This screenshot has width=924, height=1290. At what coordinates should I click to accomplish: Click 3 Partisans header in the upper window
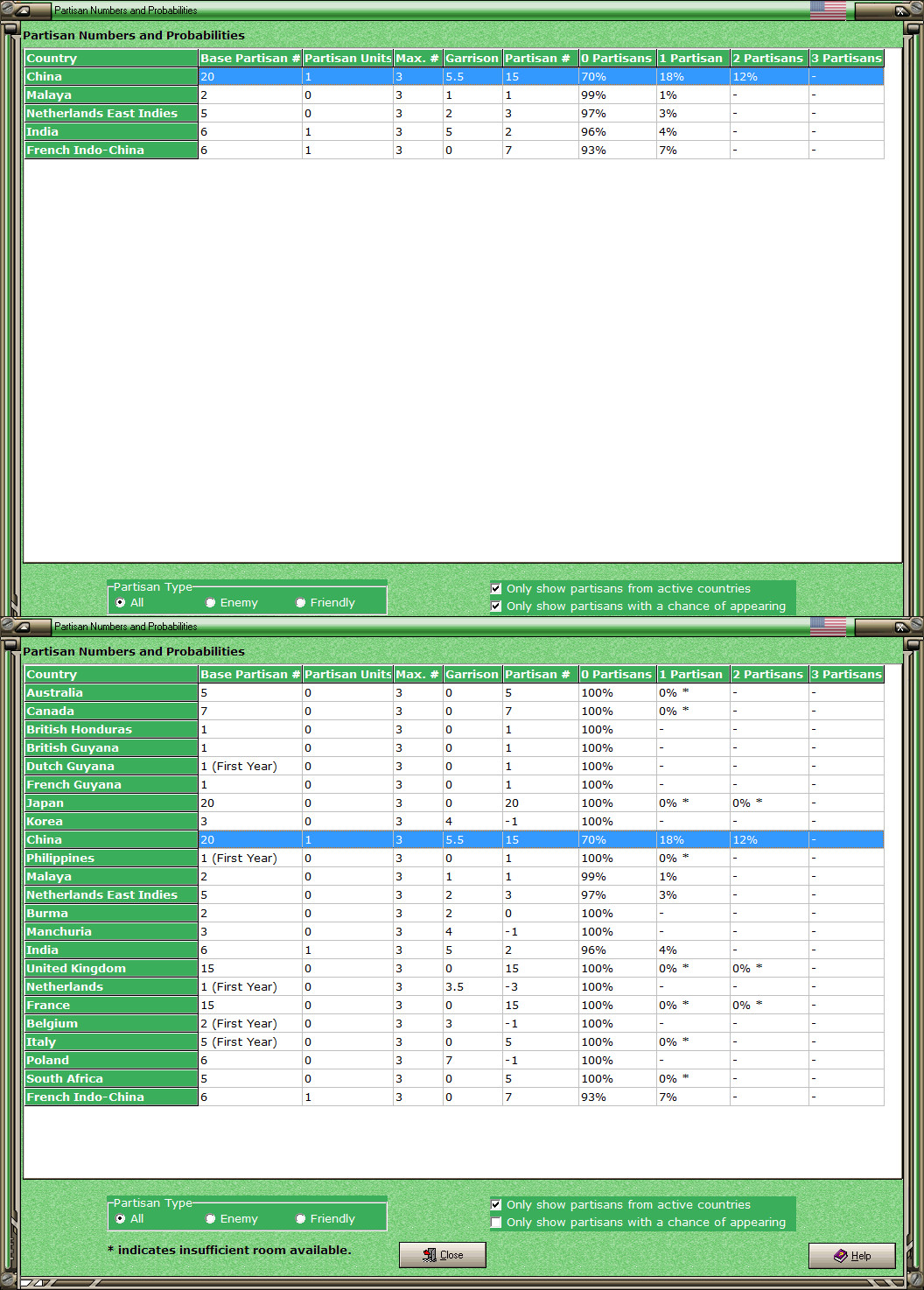click(846, 59)
